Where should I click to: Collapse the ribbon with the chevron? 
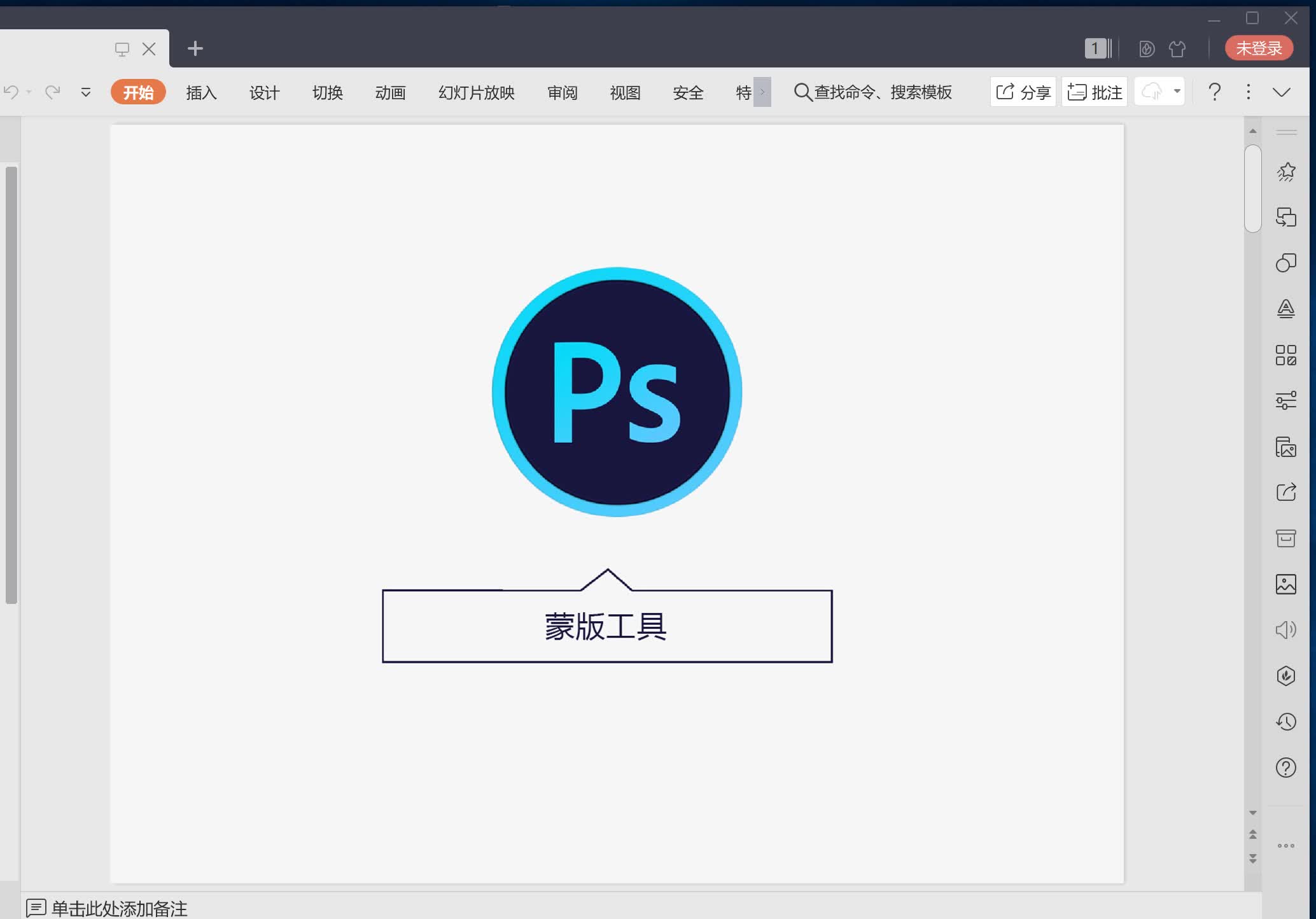[1281, 92]
